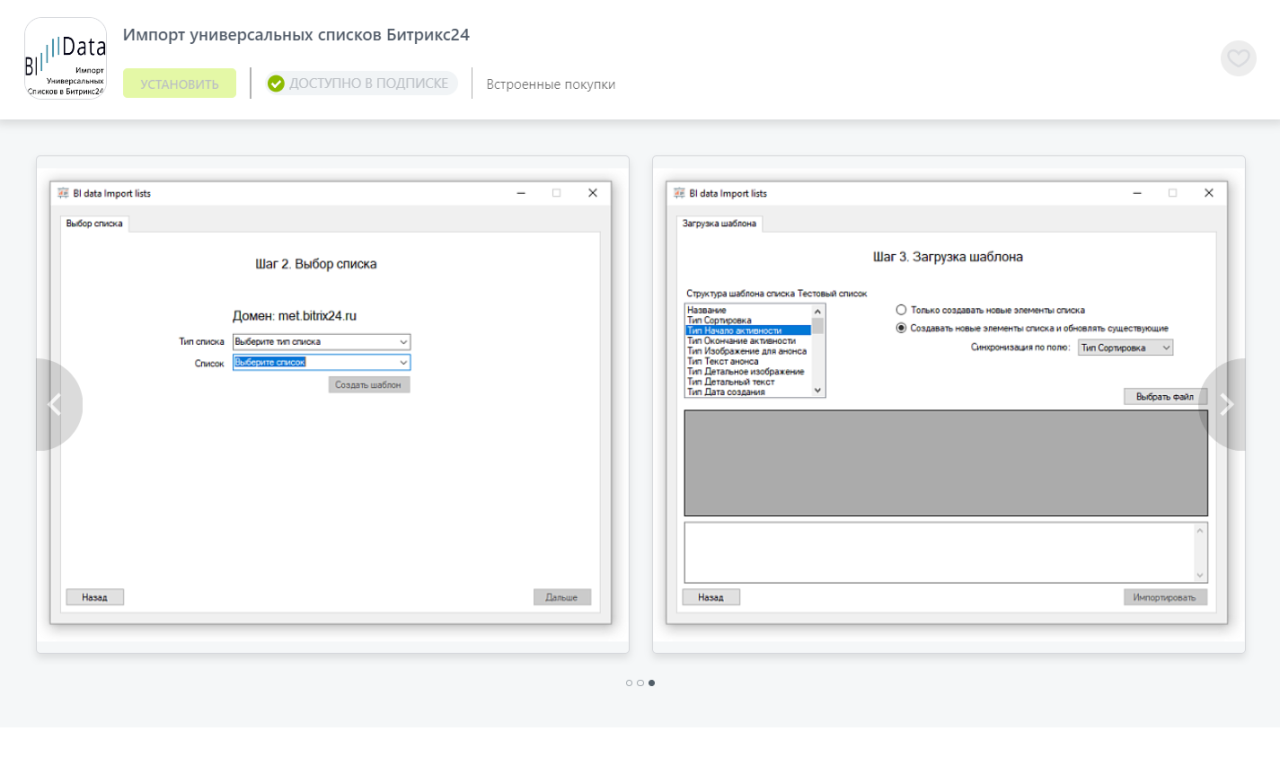
Task: Click the BI Data app logo
Action: tap(65, 58)
